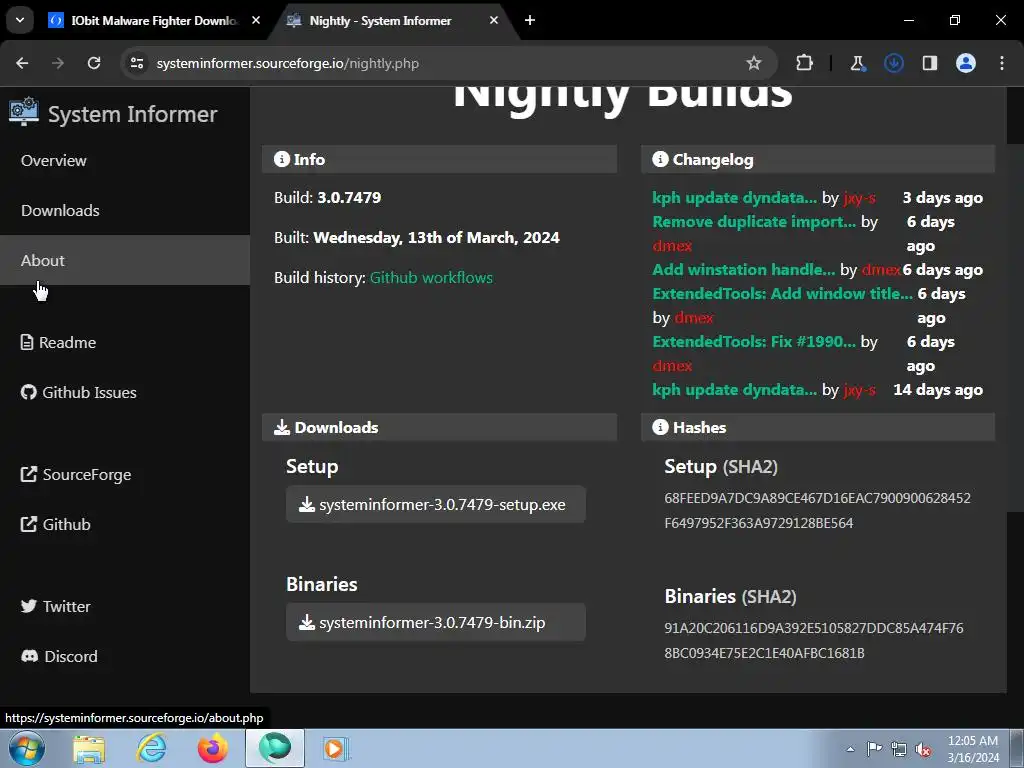The height and width of the screenshot is (768, 1024).
Task: Click the muted volume tray icon
Action: click(923, 749)
